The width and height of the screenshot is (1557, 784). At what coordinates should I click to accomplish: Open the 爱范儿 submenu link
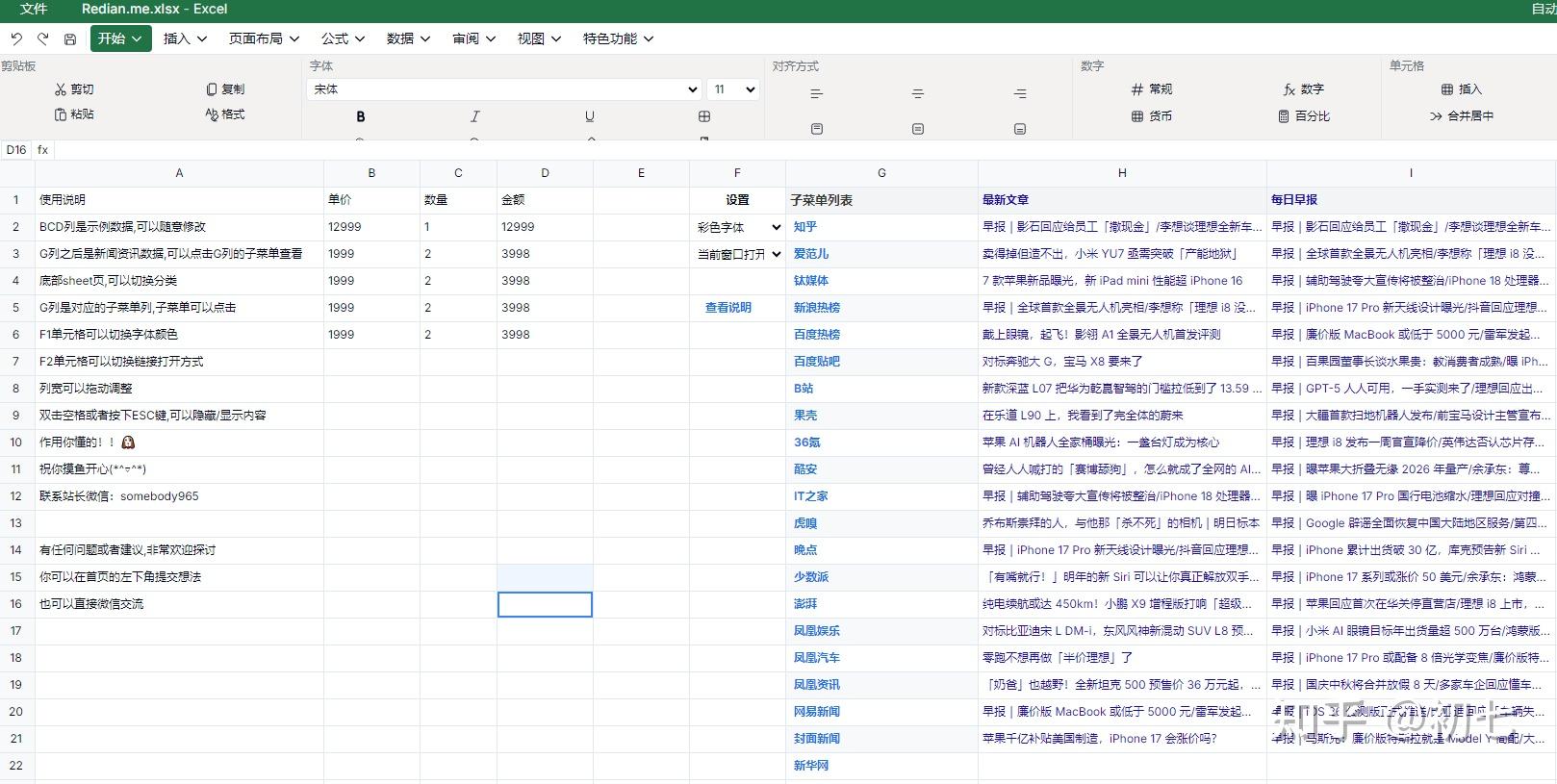click(811, 254)
